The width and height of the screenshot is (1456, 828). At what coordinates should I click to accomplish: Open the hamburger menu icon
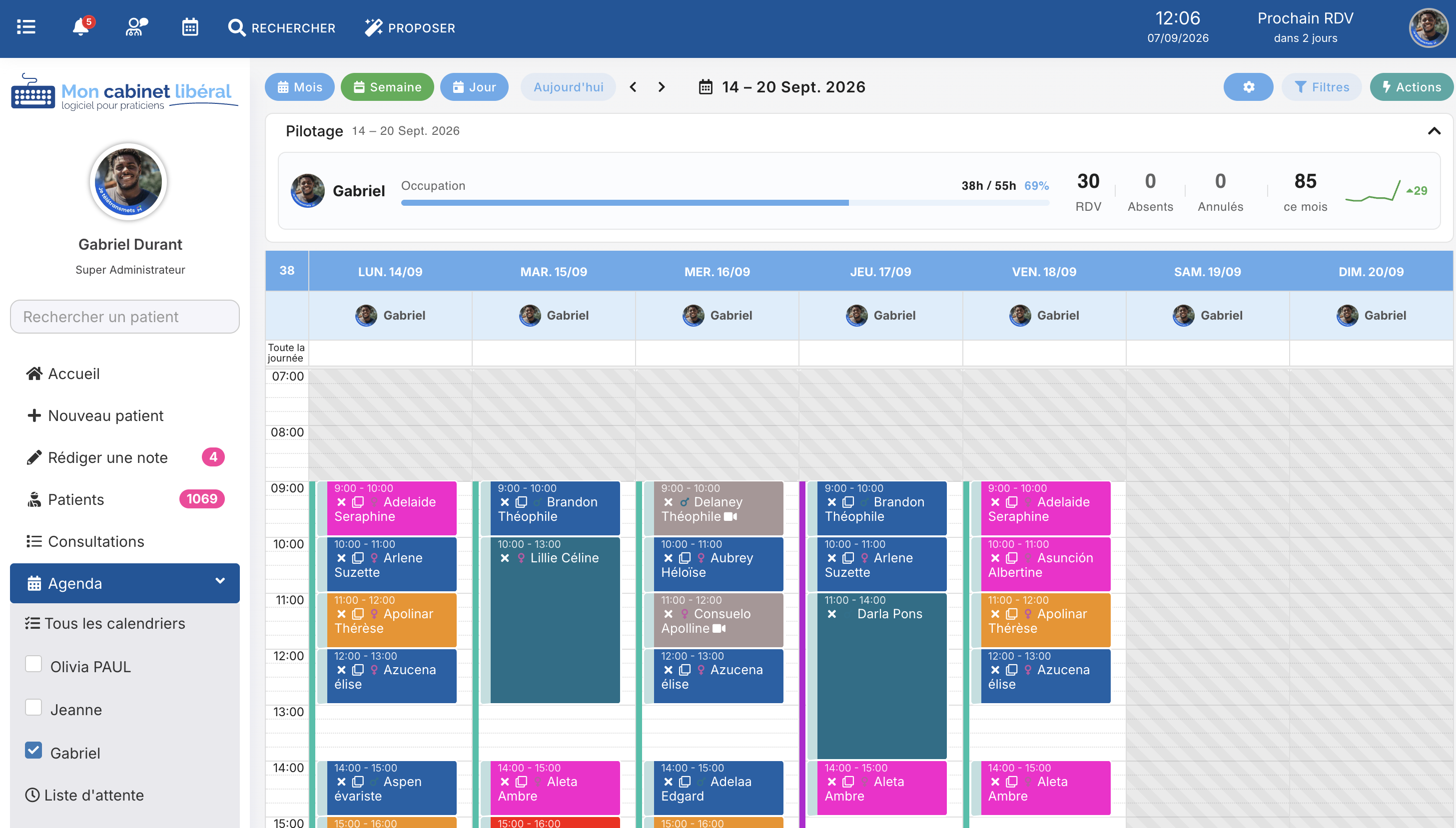tap(26, 27)
